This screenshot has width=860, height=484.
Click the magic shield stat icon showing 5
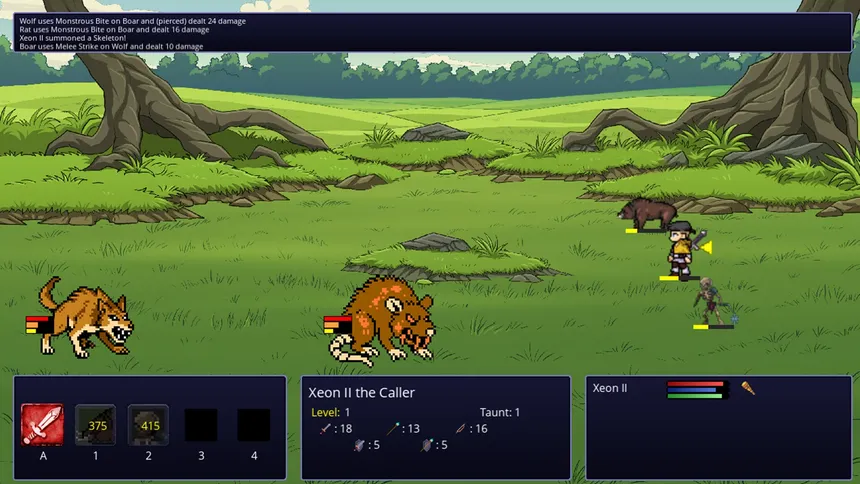[x=427, y=445]
